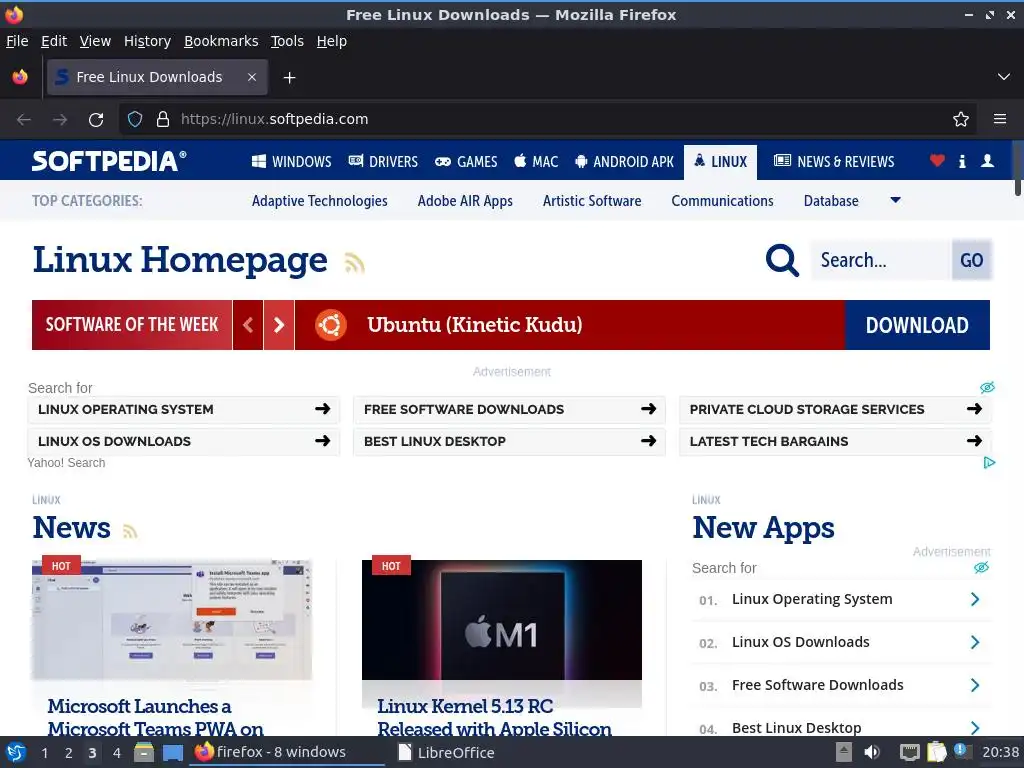Open the file manager icon in taskbar
The height and width of the screenshot is (768, 1024).
144,752
